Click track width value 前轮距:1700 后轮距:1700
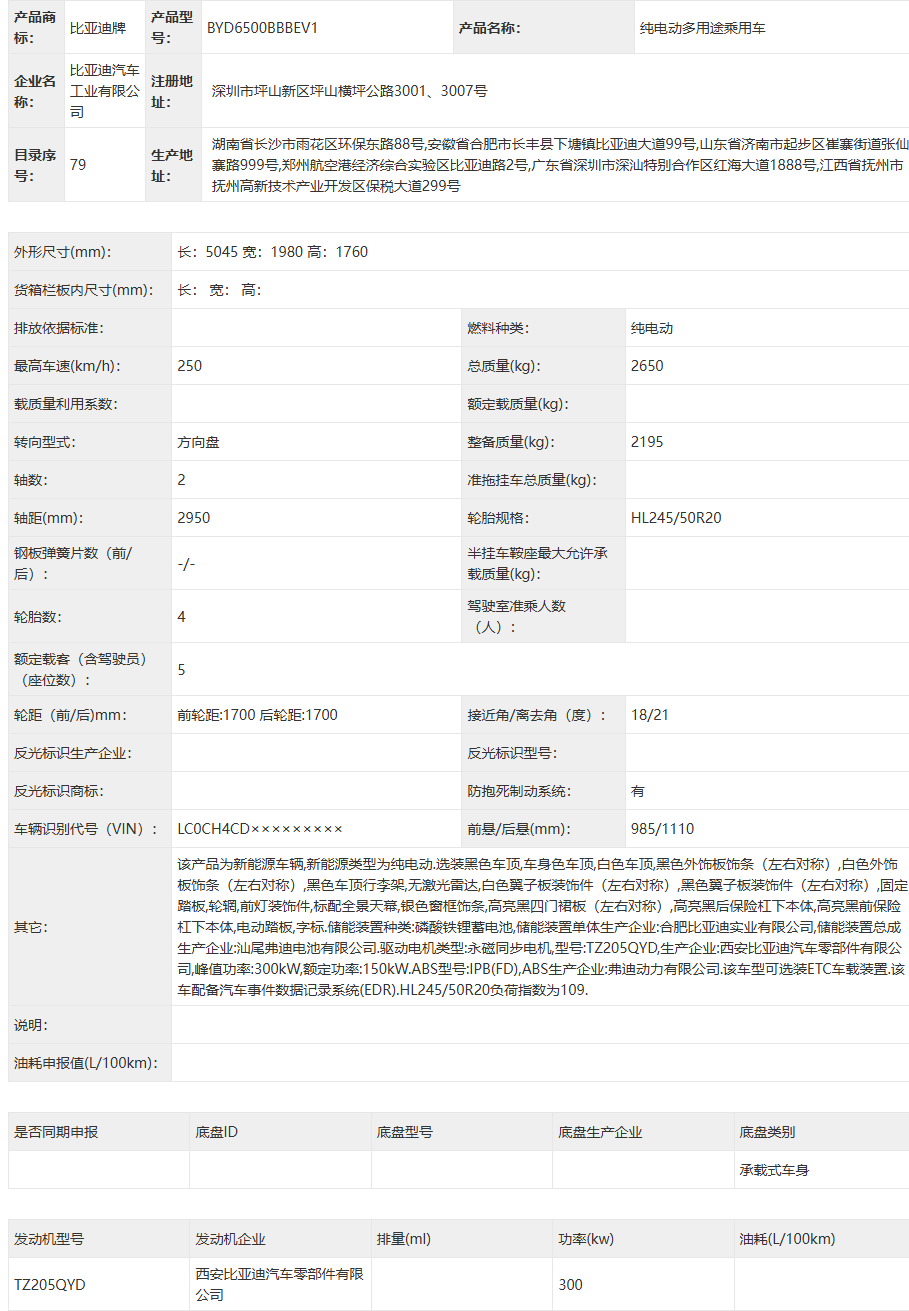909x1311 pixels. tap(257, 715)
